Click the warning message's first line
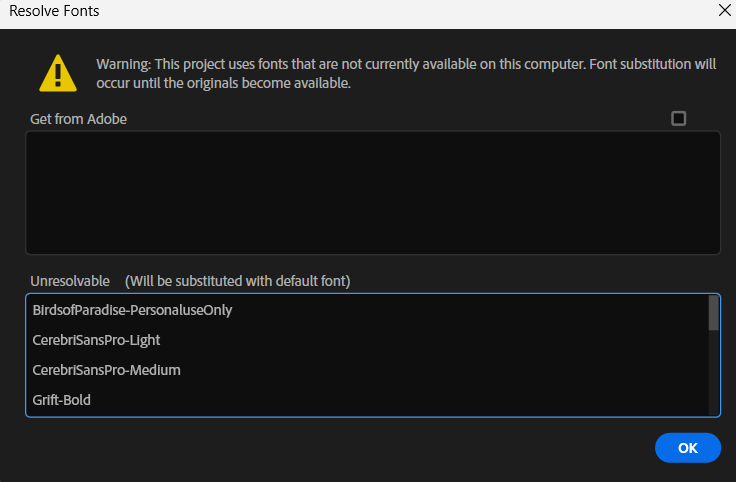The height and width of the screenshot is (482, 736). (x=405, y=64)
